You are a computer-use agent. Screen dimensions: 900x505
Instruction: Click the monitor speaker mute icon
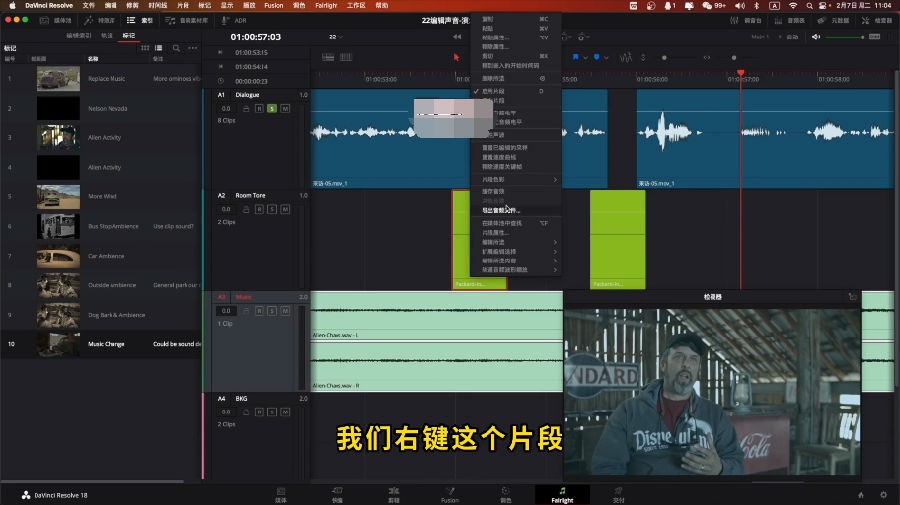click(816, 37)
